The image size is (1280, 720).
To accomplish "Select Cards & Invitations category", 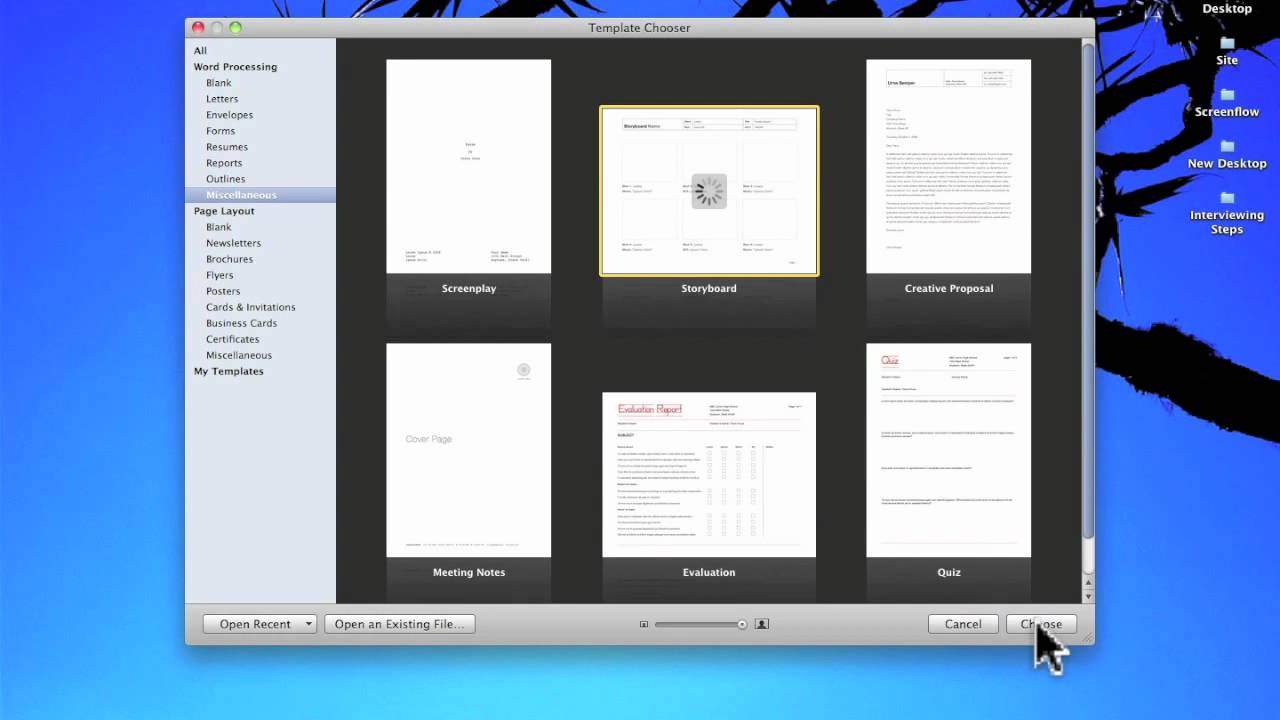I will point(250,307).
